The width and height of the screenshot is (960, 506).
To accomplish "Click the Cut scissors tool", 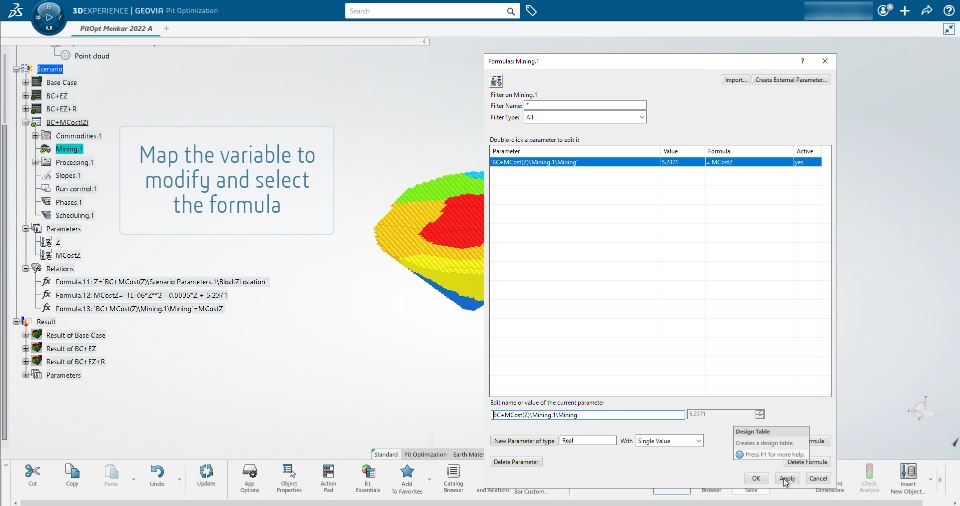I will (x=32, y=475).
